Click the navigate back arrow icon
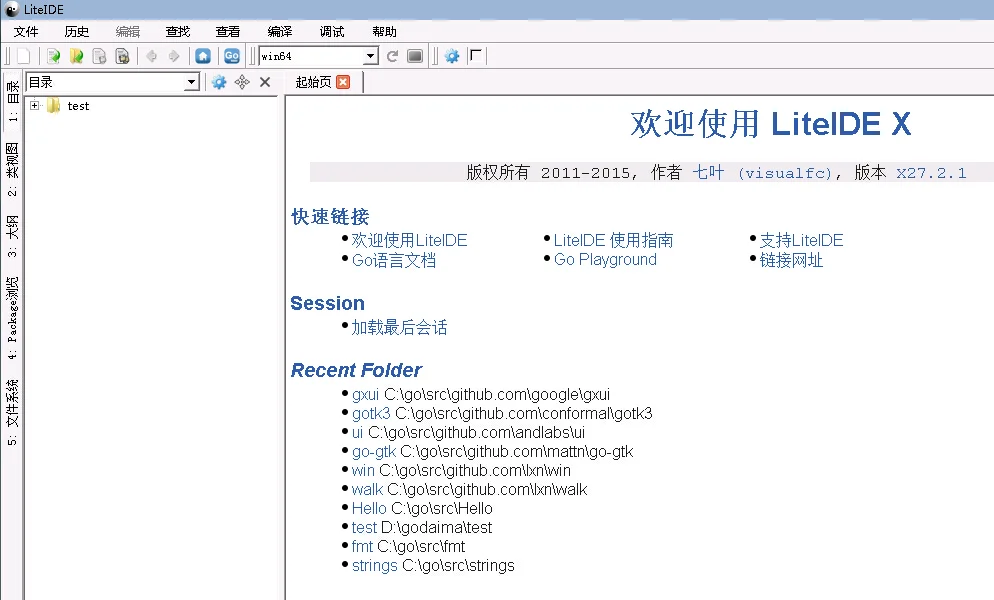994x600 pixels. tap(152, 56)
